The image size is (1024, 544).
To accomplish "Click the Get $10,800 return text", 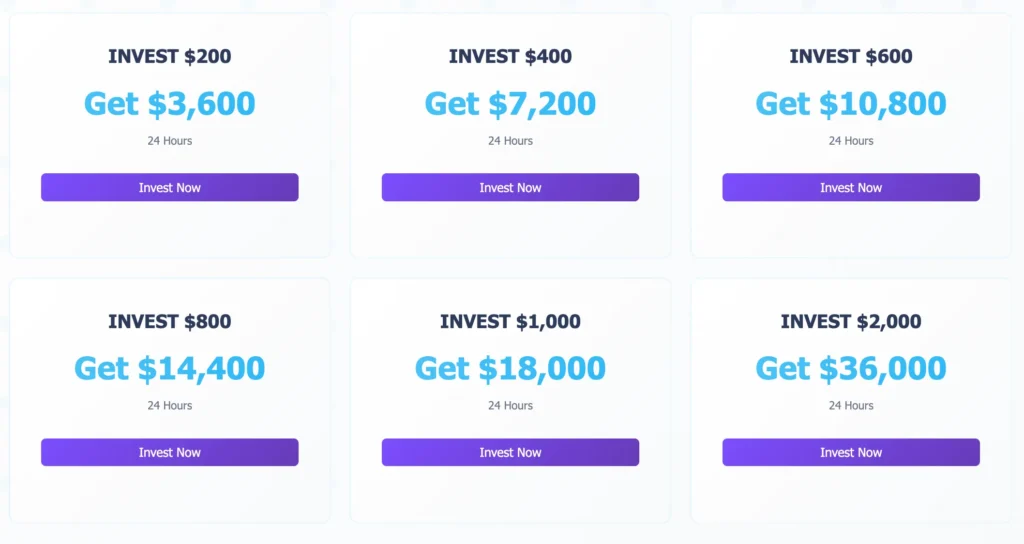I will point(850,103).
